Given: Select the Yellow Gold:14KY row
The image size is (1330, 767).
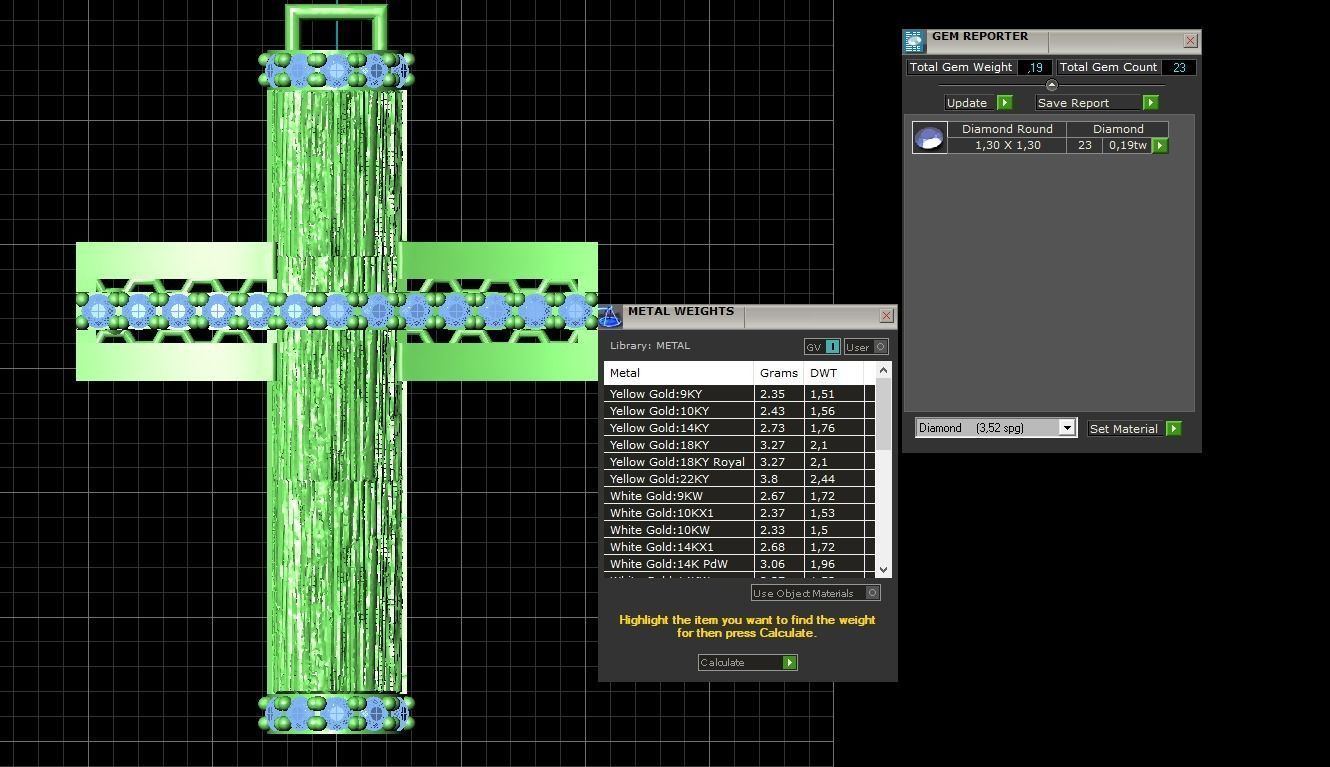Looking at the screenshot, I should click(x=739, y=428).
